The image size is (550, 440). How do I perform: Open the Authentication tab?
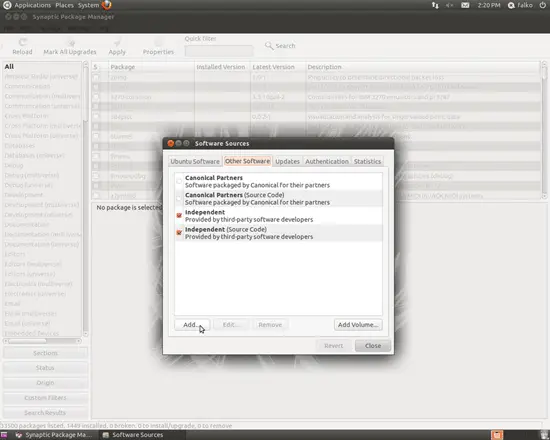tap(327, 161)
